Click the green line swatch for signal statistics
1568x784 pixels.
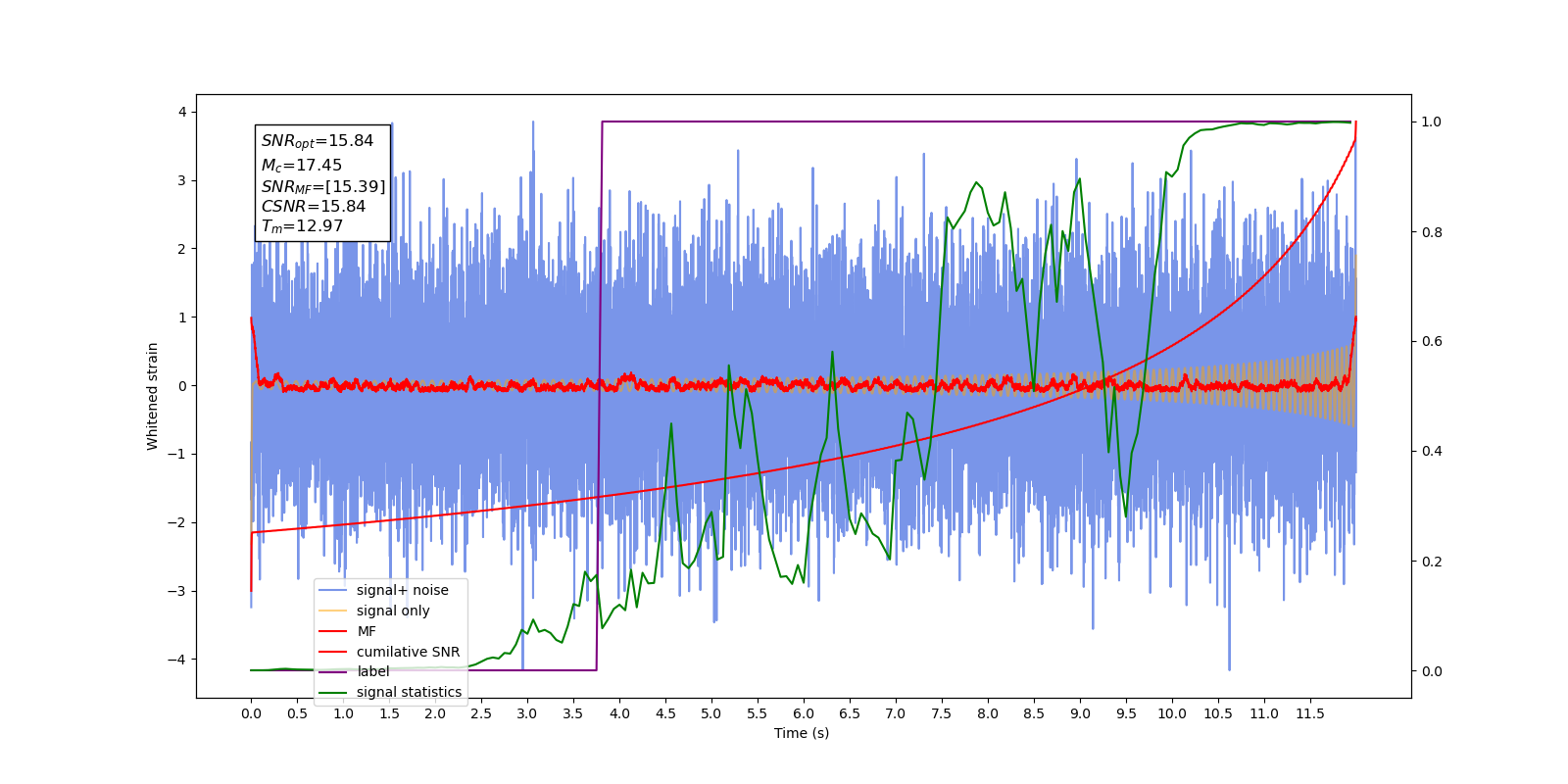click(x=333, y=692)
